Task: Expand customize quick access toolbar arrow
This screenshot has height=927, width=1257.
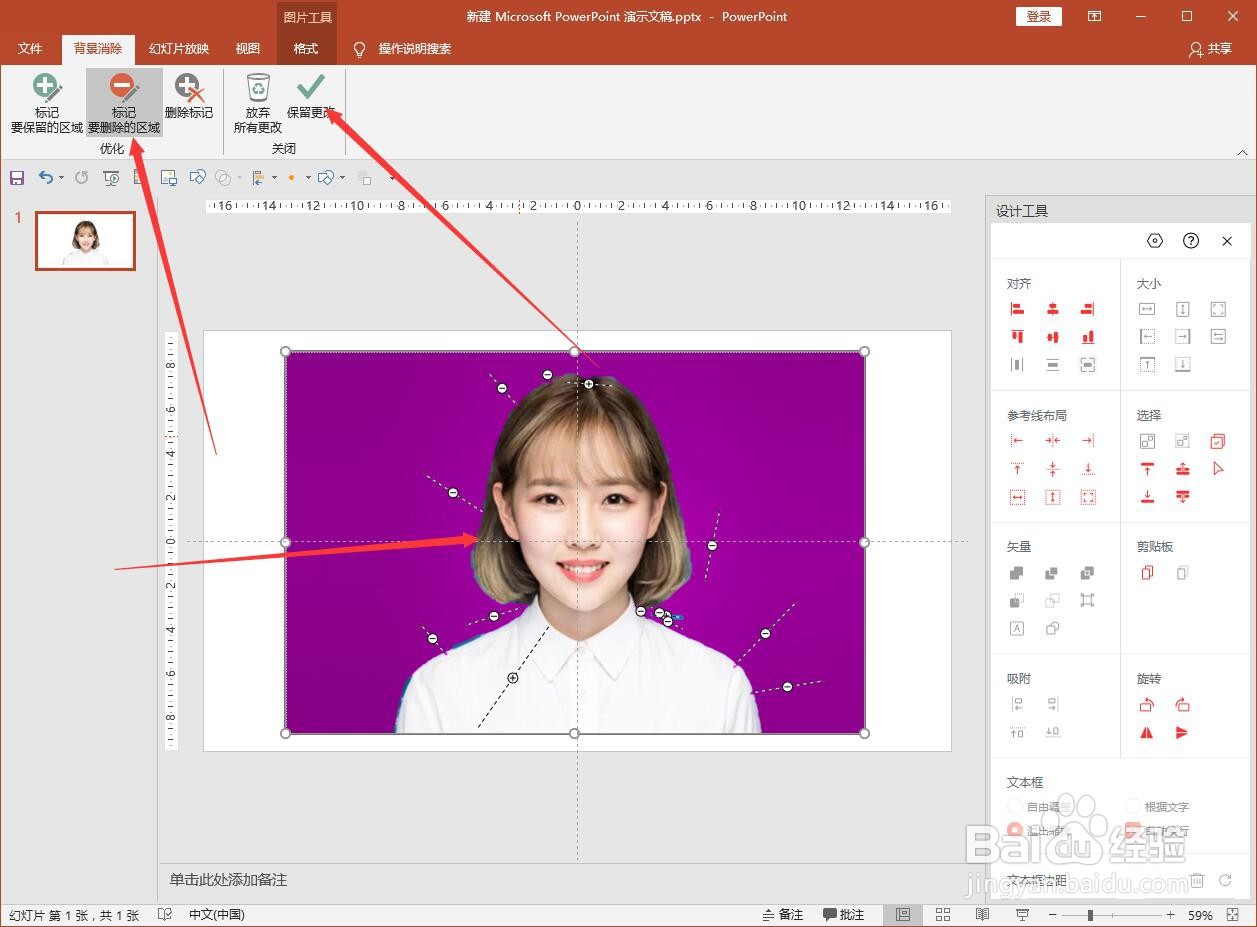Action: tap(391, 178)
